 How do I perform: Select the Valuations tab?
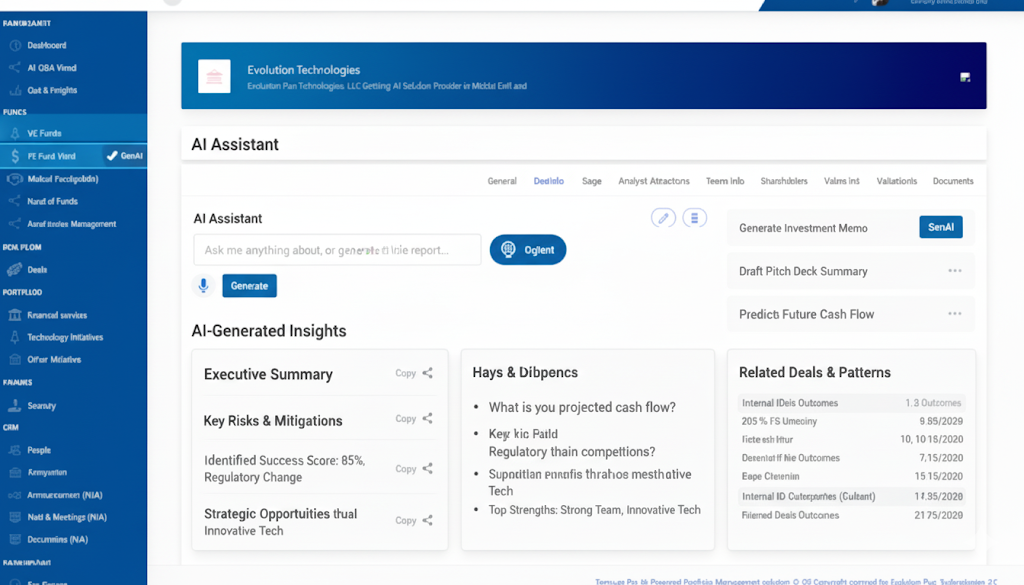click(896, 181)
